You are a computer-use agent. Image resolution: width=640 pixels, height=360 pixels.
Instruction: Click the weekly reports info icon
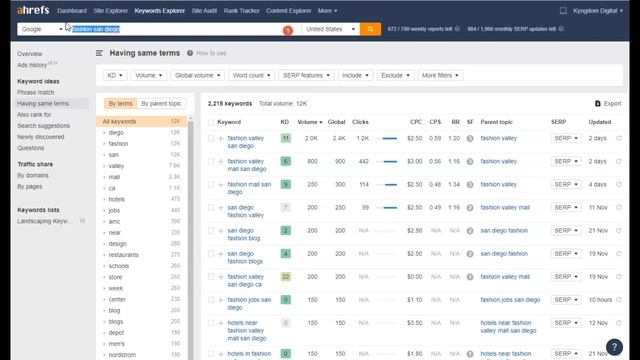pyautogui.click(x=457, y=29)
